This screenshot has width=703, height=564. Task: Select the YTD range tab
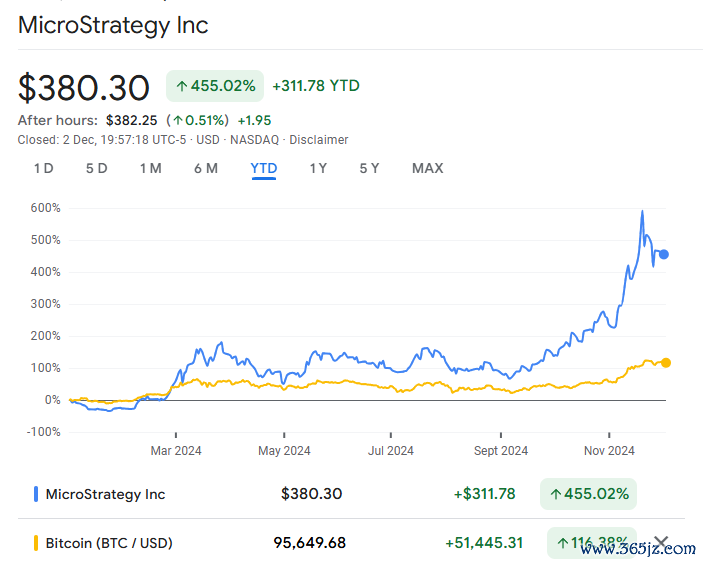click(x=264, y=169)
